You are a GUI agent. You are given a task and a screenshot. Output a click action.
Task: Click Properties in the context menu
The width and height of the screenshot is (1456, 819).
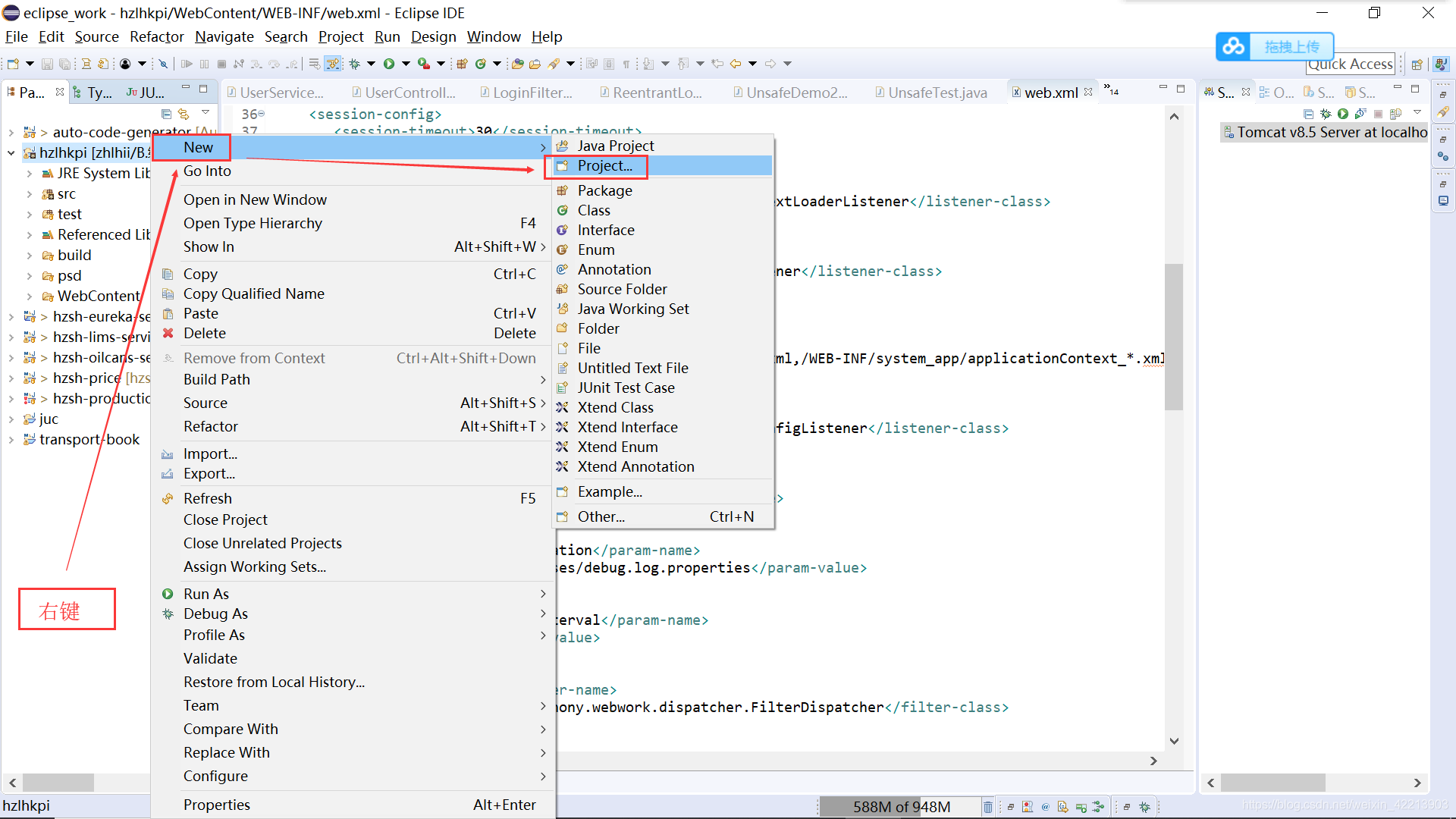(x=353, y=805)
